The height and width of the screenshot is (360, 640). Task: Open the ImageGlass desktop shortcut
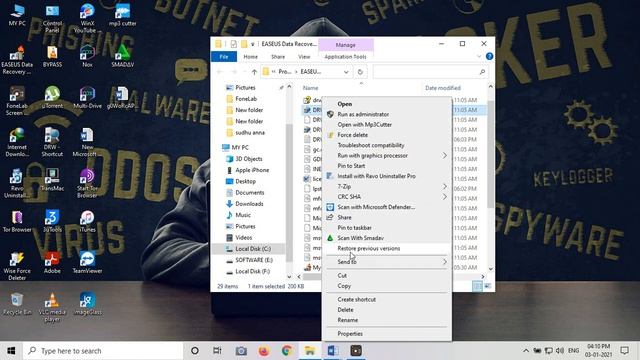[x=87, y=304]
